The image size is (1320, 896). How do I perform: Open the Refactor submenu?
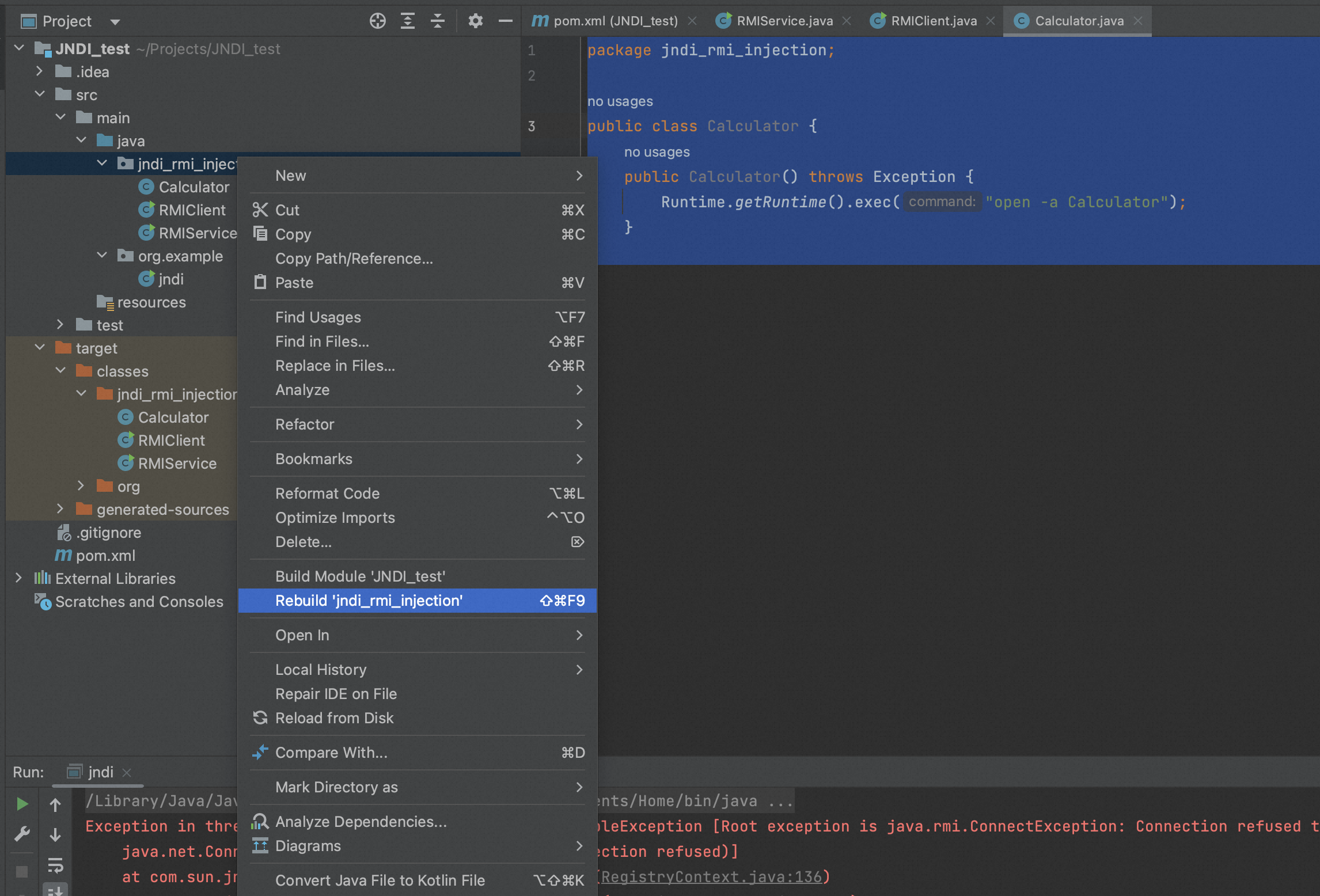pyautogui.click(x=418, y=424)
